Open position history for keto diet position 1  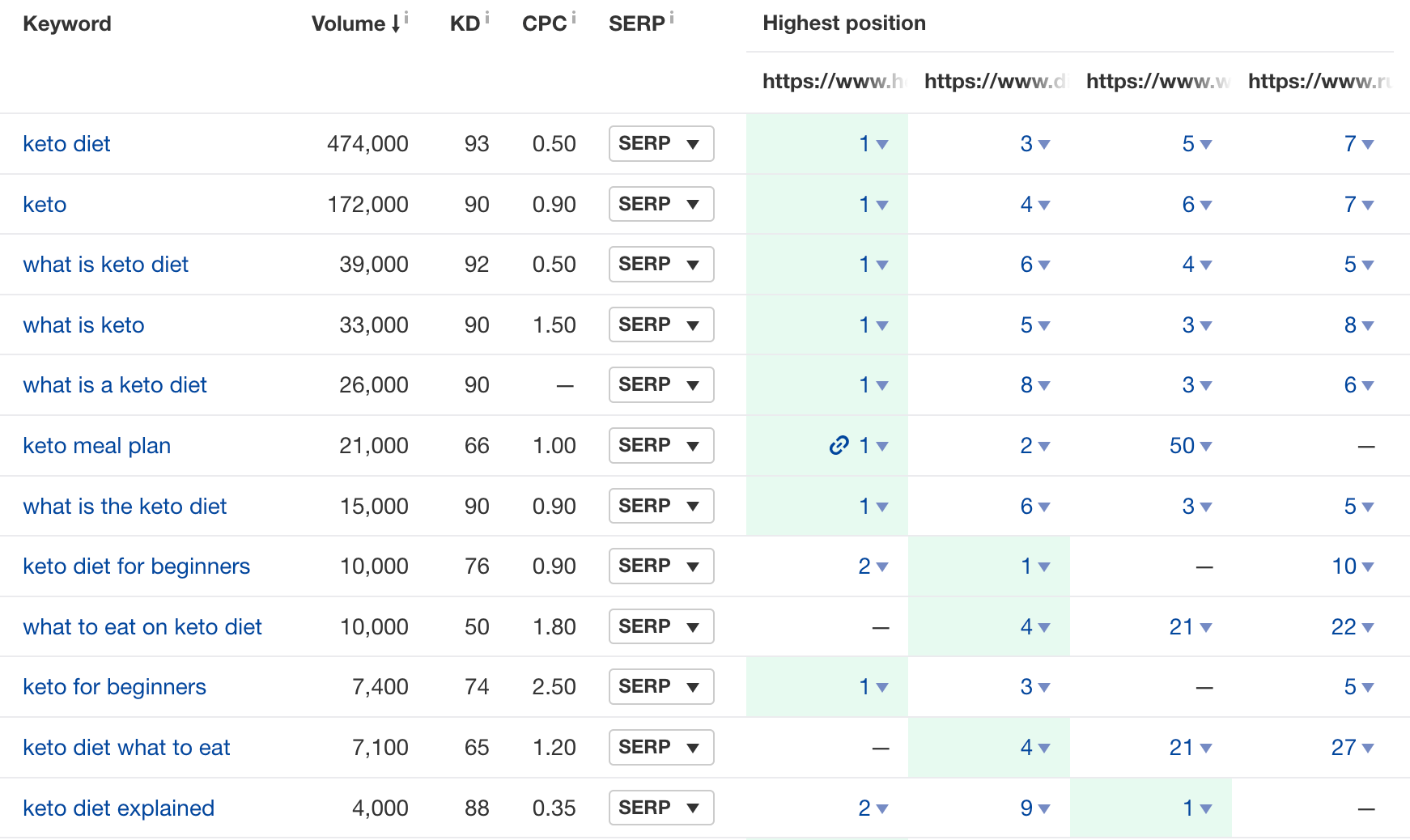pos(881,144)
